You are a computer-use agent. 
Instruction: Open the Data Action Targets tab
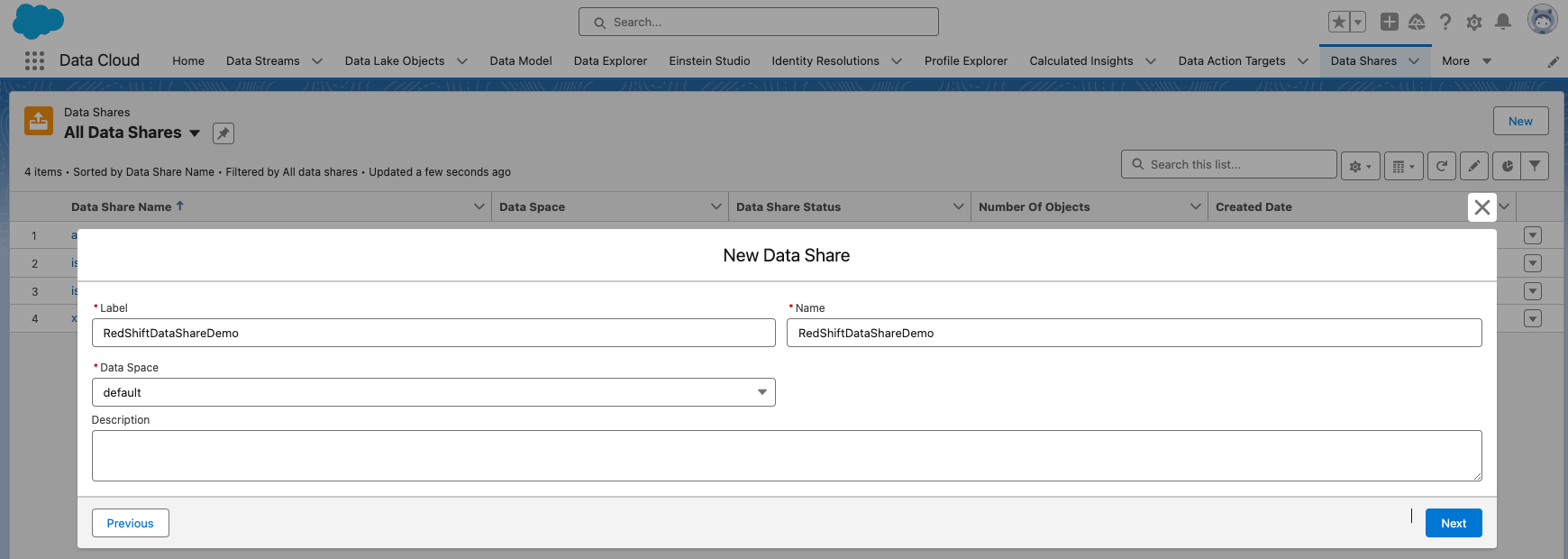point(1232,61)
